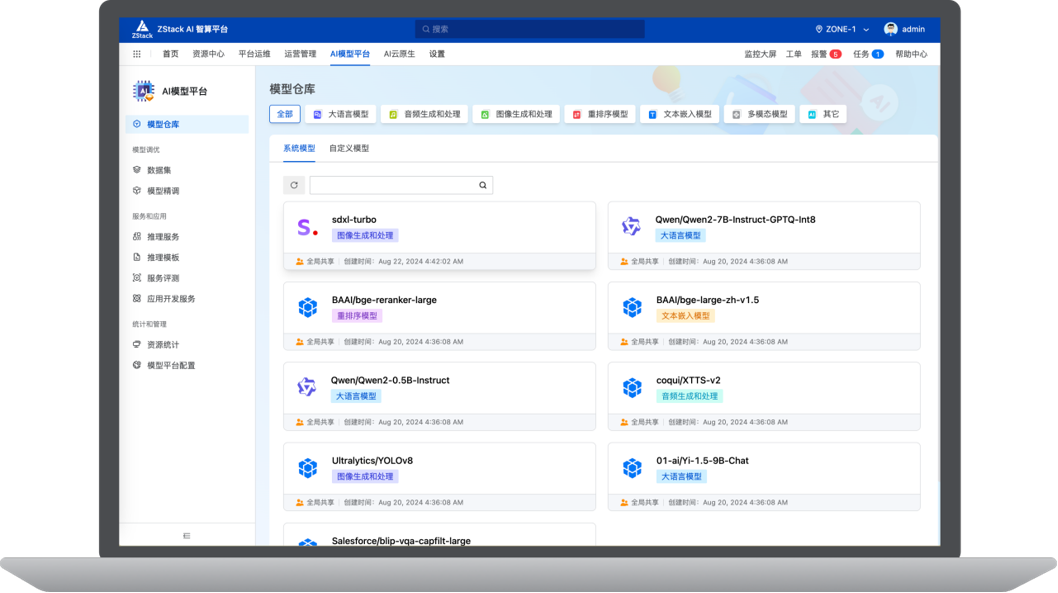
Task: Open the 资源中心 top menu
Action: point(208,54)
